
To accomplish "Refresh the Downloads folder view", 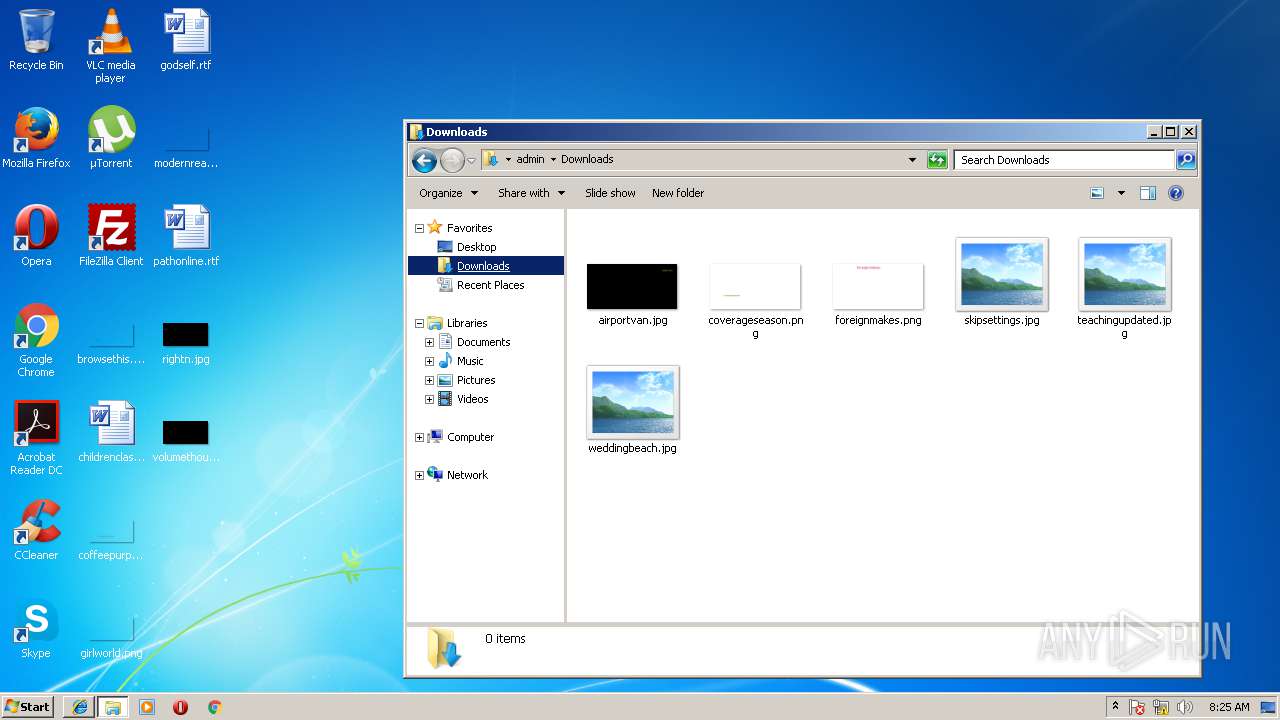I will click(x=937, y=160).
